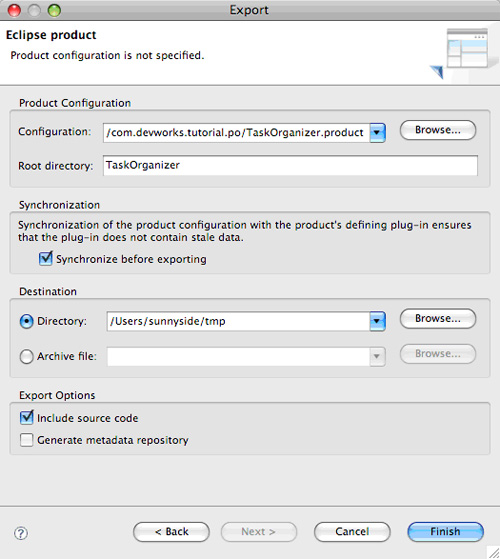Uncheck Include source code option
This screenshot has width=500, height=559.
coord(26,417)
